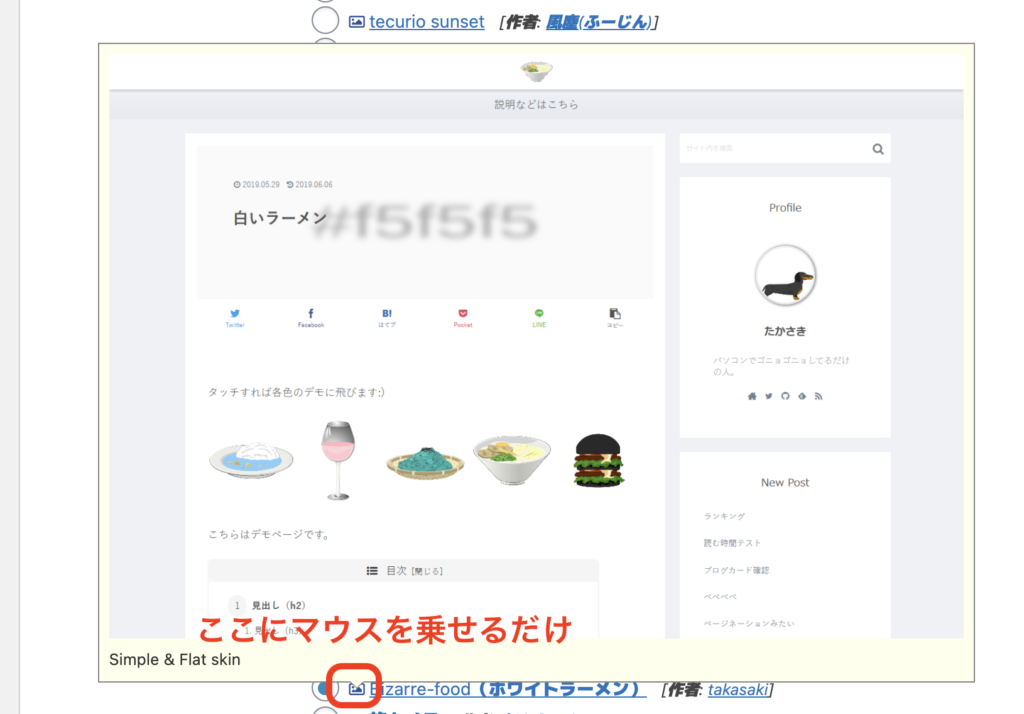Open the tecurio sunset link

[x=426, y=22]
